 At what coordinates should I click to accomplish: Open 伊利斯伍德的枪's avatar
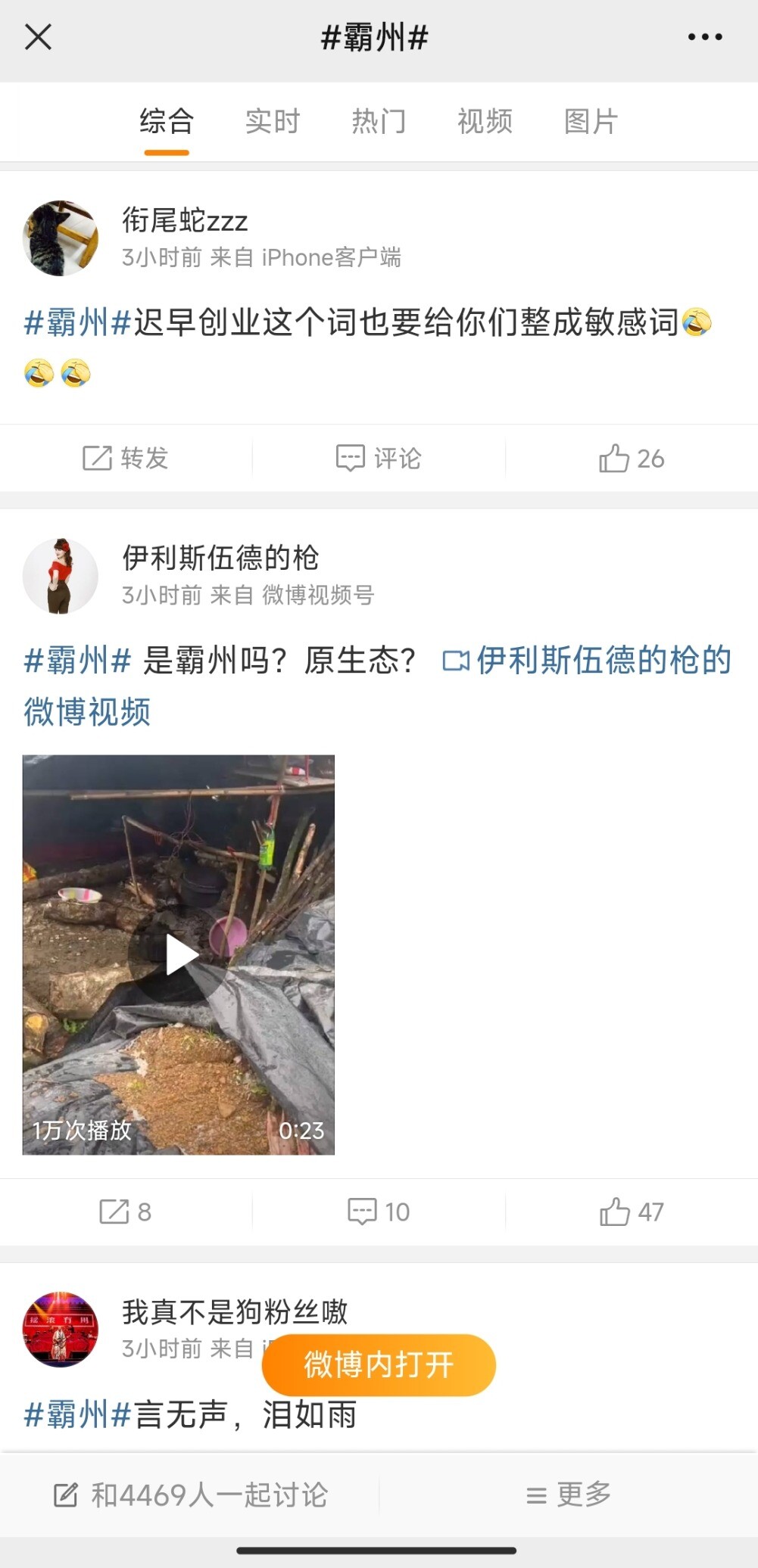pyautogui.click(x=61, y=576)
